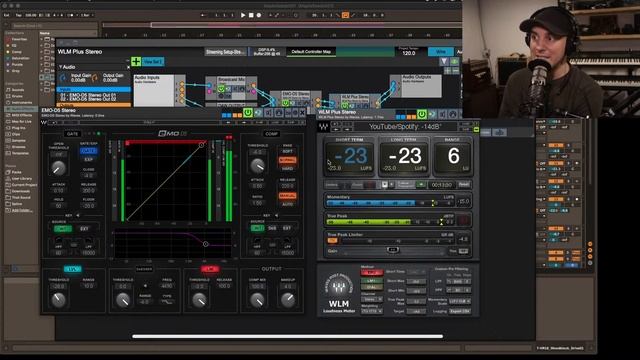The width and height of the screenshot is (640, 360).
Task: Select NORMAL knee in compressor
Action: [x=287, y=160]
